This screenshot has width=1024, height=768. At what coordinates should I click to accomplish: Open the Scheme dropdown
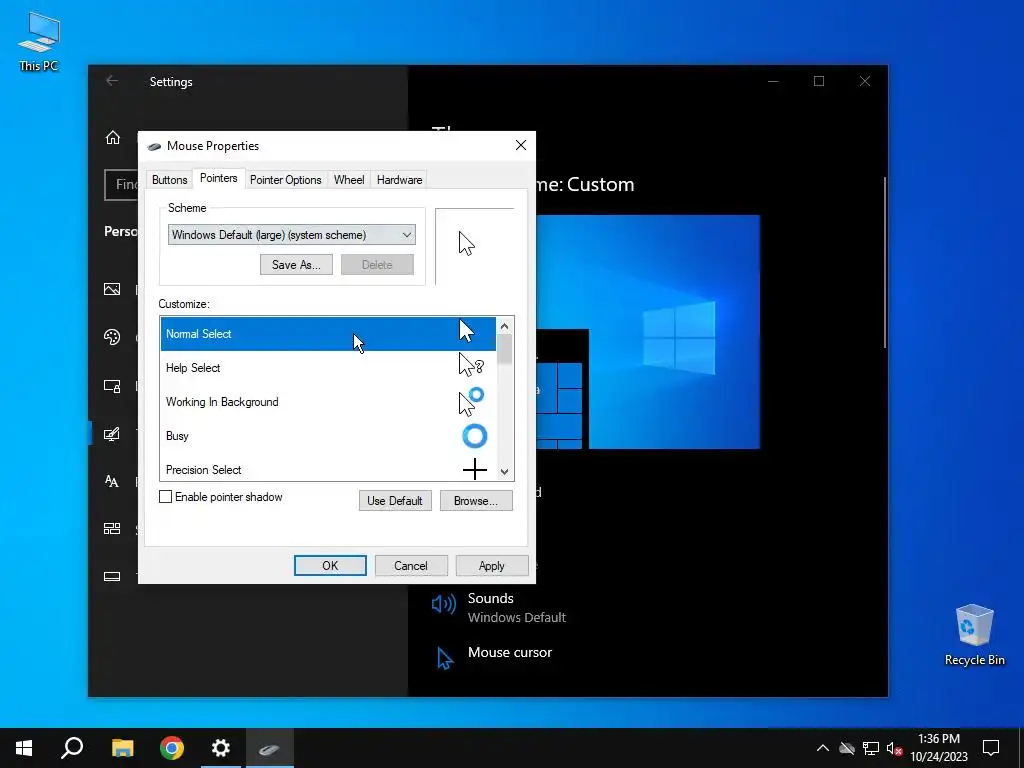pos(291,235)
